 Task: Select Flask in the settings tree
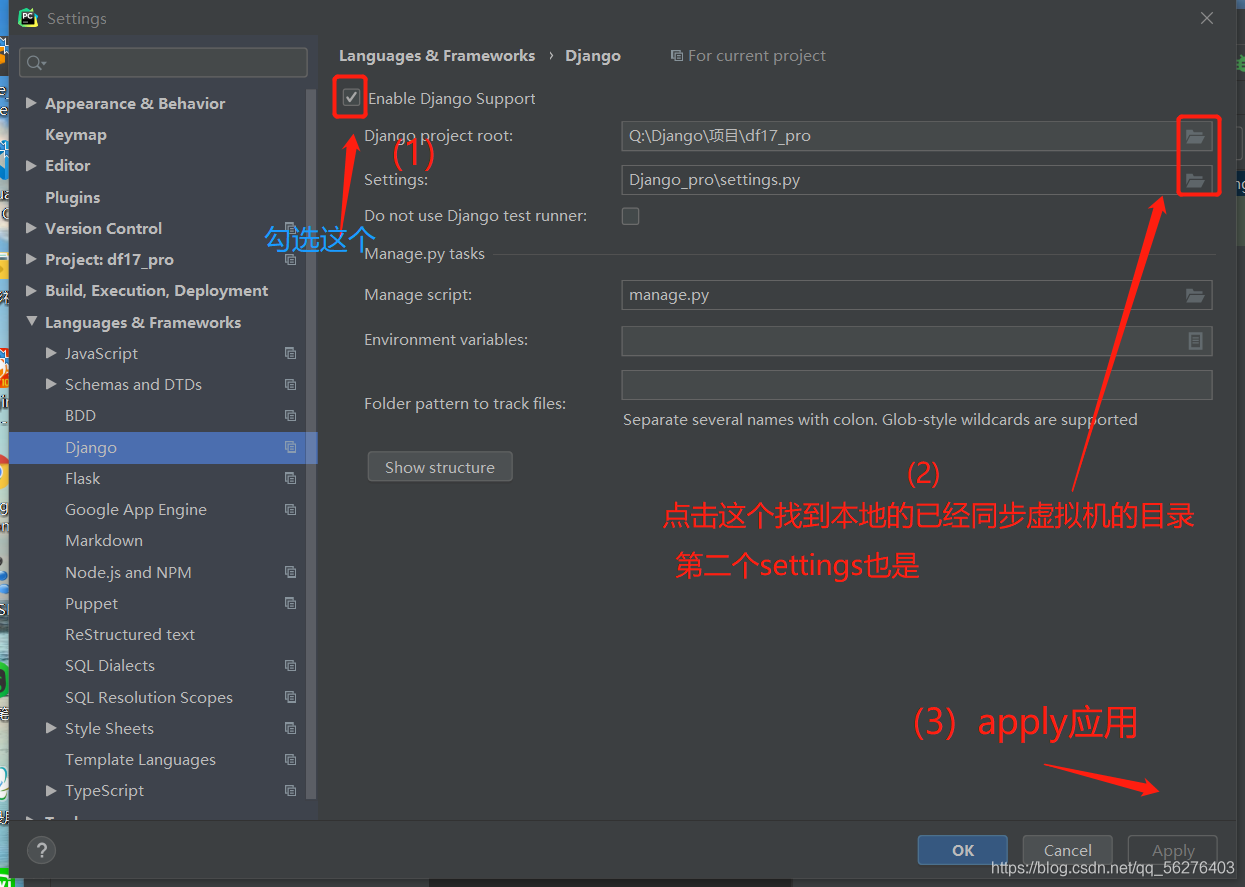[83, 479]
